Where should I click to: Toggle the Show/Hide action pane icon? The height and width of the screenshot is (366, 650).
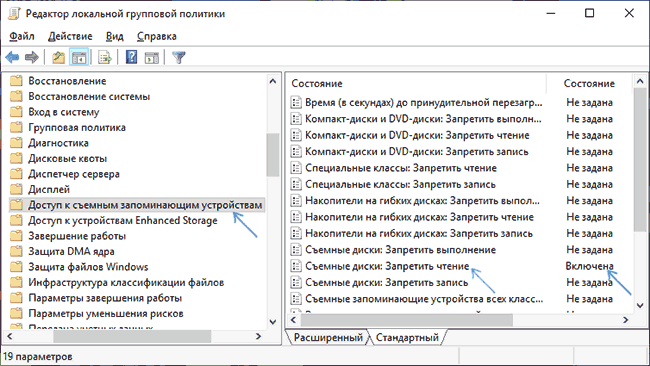pyautogui.click(x=151, y=57)
